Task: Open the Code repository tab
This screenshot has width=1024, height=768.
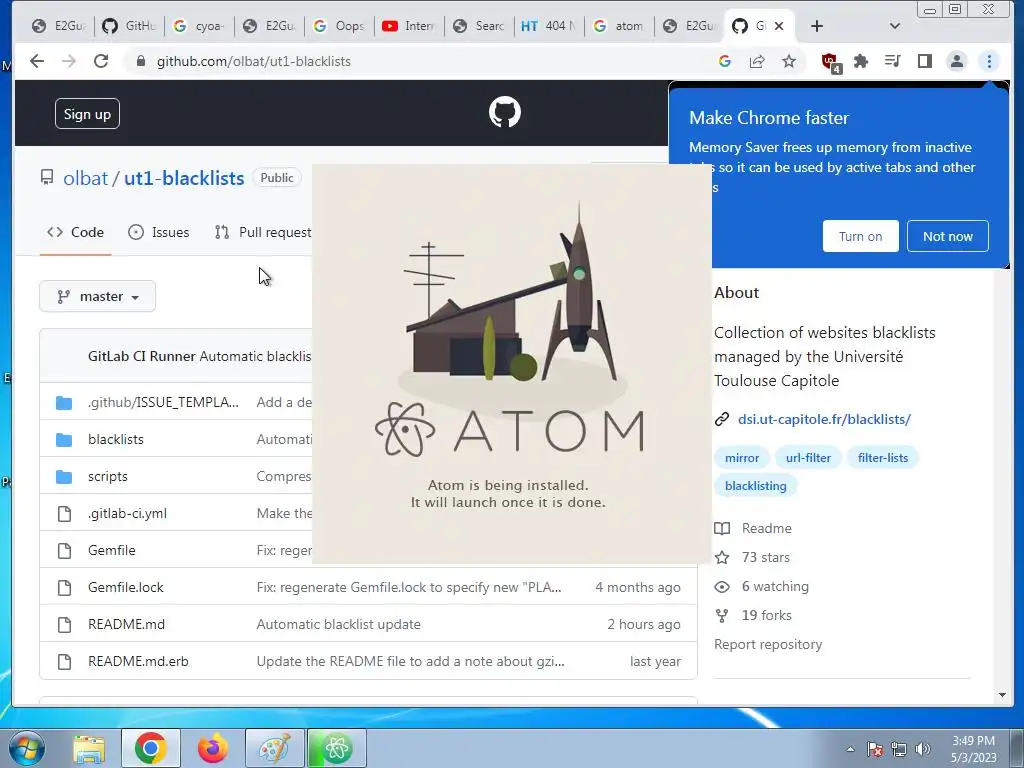Action: (75, 232)
